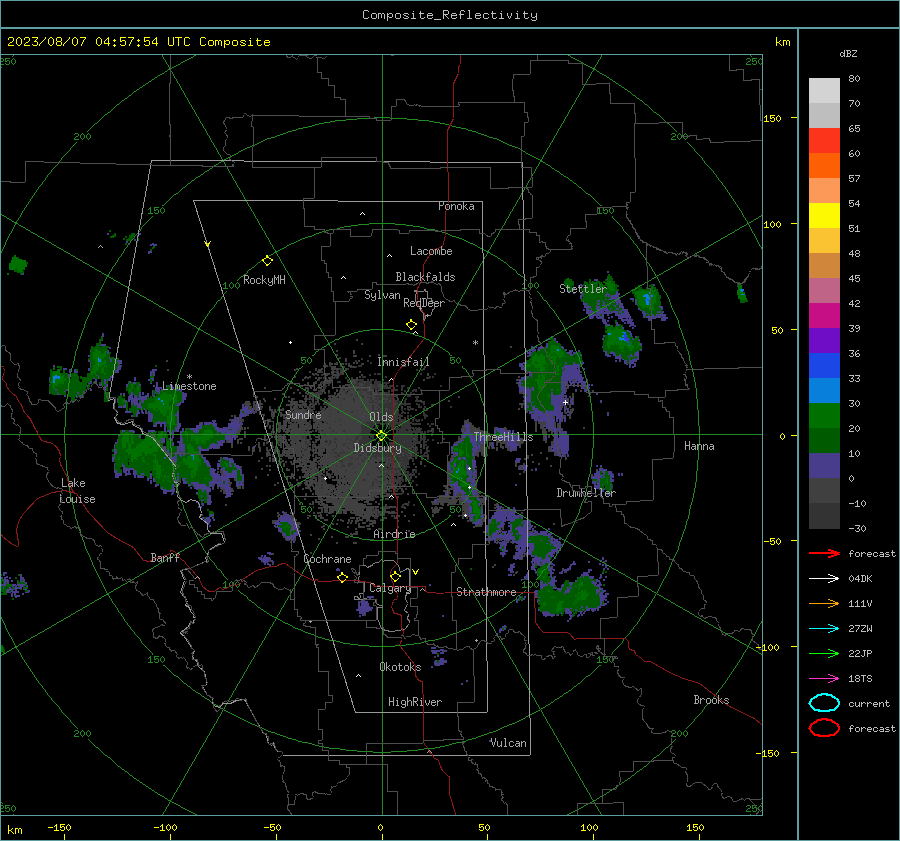Viewport: 900px width, 841px height.
Task: Click the red forecast arrow in legend
Action: click(x=824, y=553)
